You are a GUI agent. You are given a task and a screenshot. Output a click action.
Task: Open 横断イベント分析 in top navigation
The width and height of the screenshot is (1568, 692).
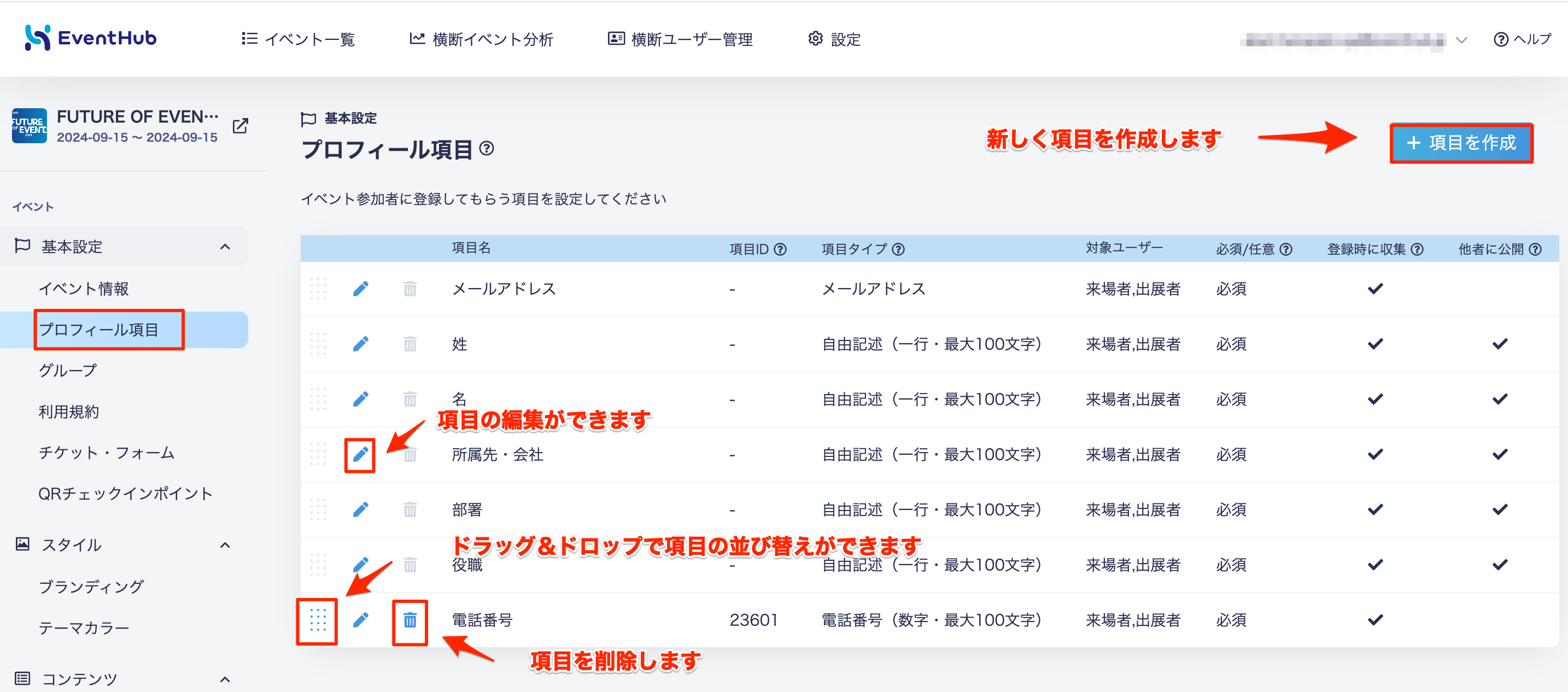[481, 39]
